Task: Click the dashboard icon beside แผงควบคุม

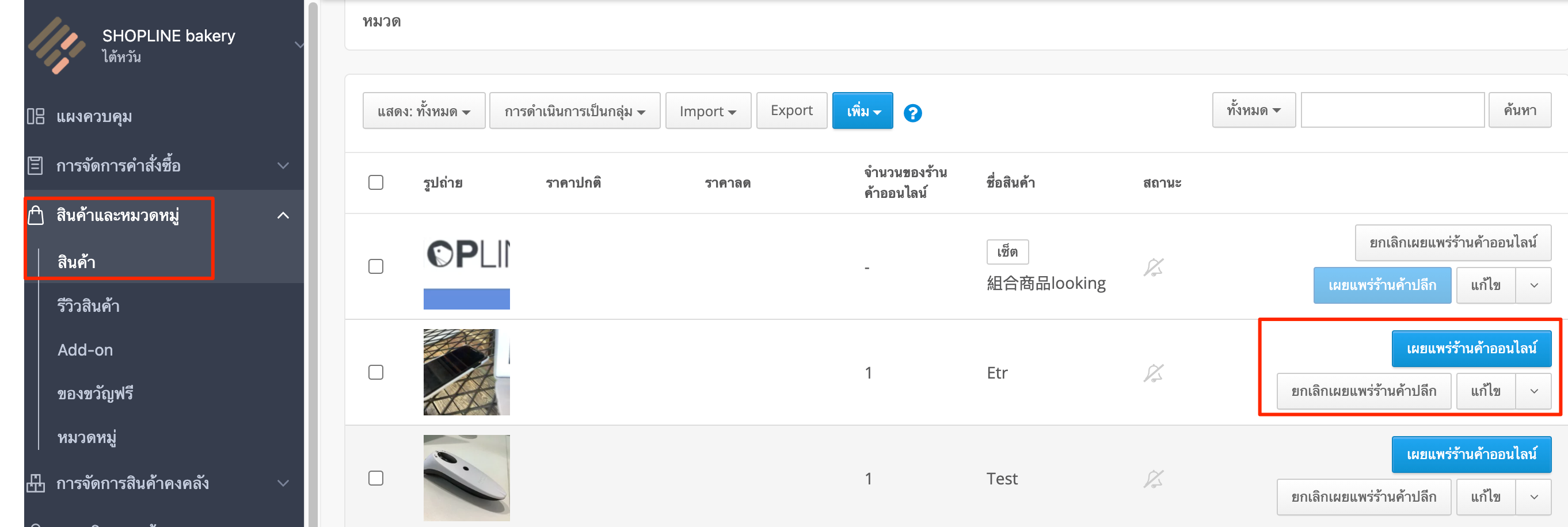Action: tap(36, 116)
